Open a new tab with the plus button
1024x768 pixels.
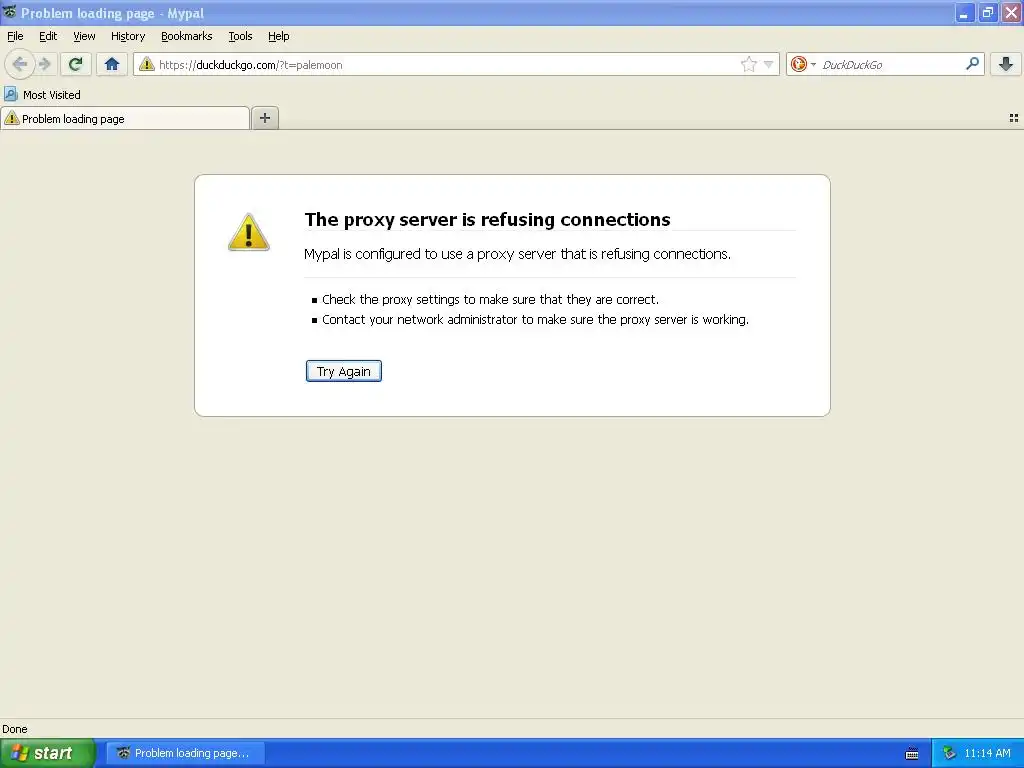(x=265, y=118)
